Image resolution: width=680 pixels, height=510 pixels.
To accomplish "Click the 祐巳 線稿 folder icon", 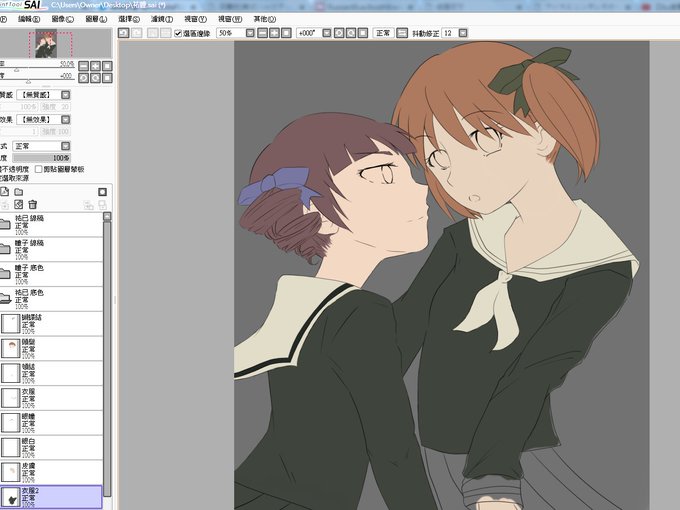I will 5,224.
